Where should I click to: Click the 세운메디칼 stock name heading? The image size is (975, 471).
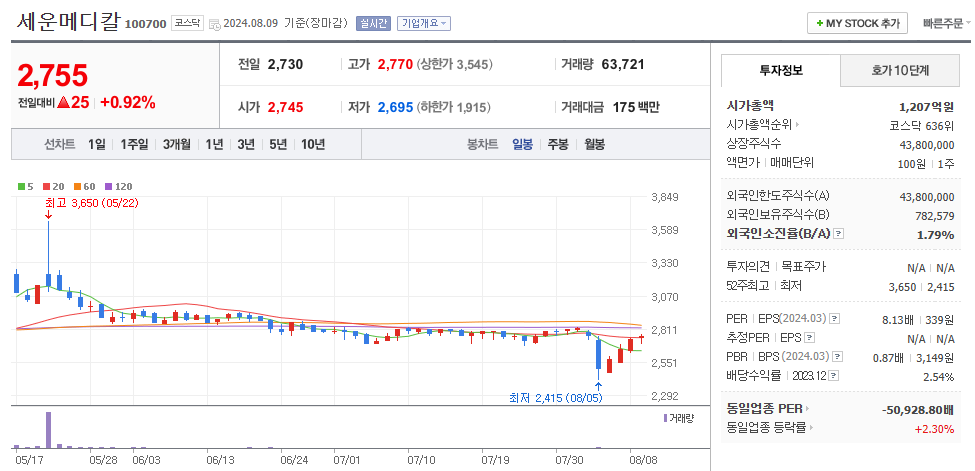pyautogui.click(x=68, y=21)
